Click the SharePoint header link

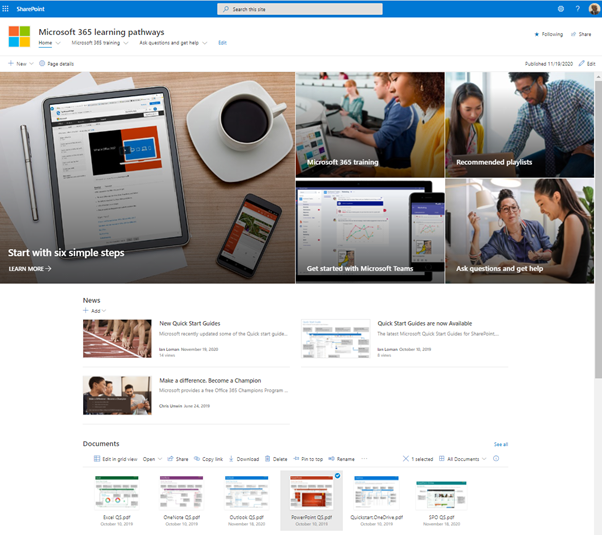[30, 8]
